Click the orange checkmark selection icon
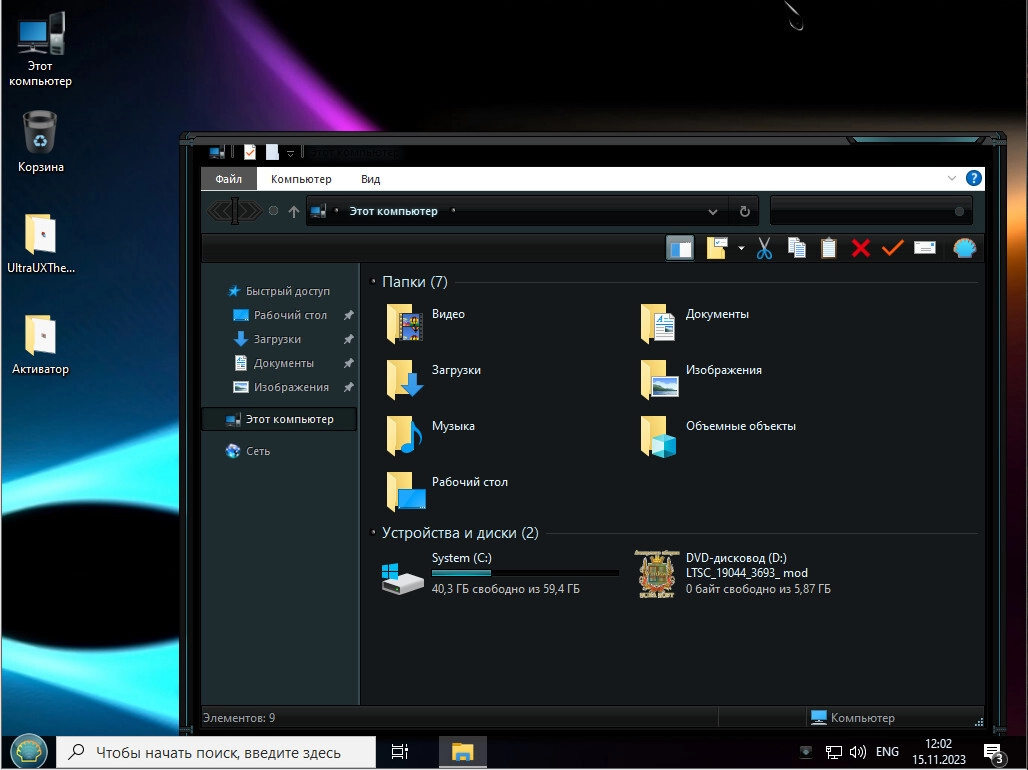 [x=892, y=248]
